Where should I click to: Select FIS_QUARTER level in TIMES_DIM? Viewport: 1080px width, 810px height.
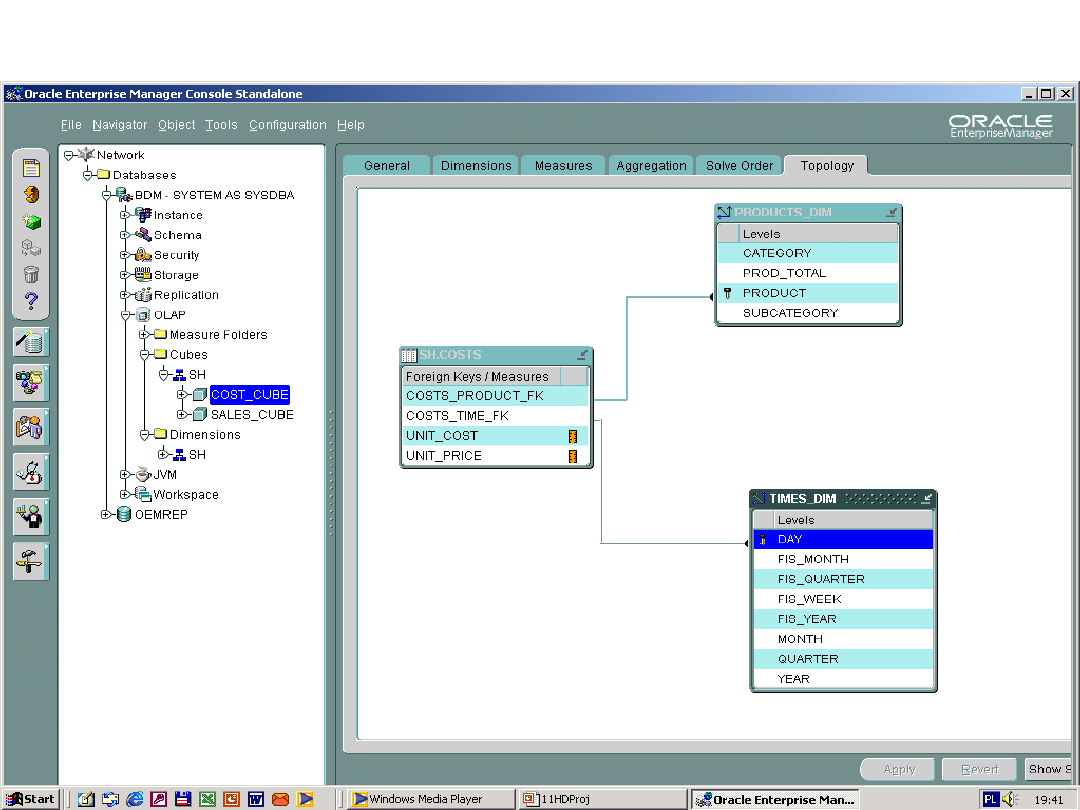click(x=821, y=579)
